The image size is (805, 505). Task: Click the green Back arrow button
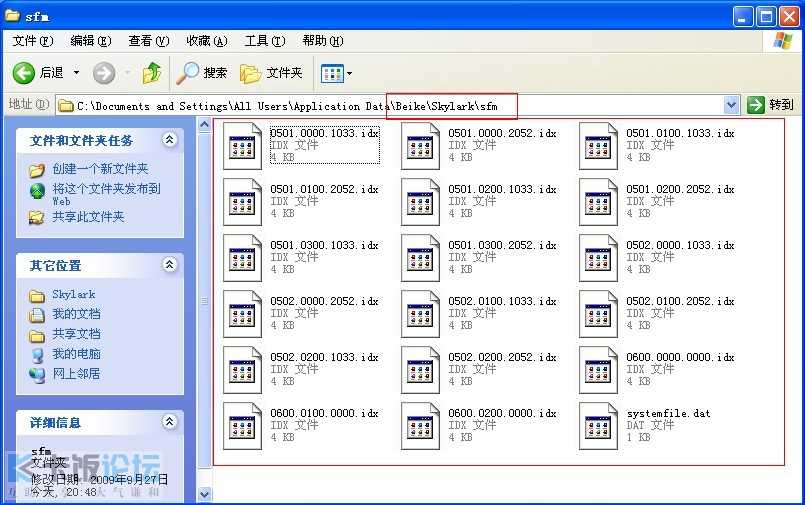pos(24,73)
